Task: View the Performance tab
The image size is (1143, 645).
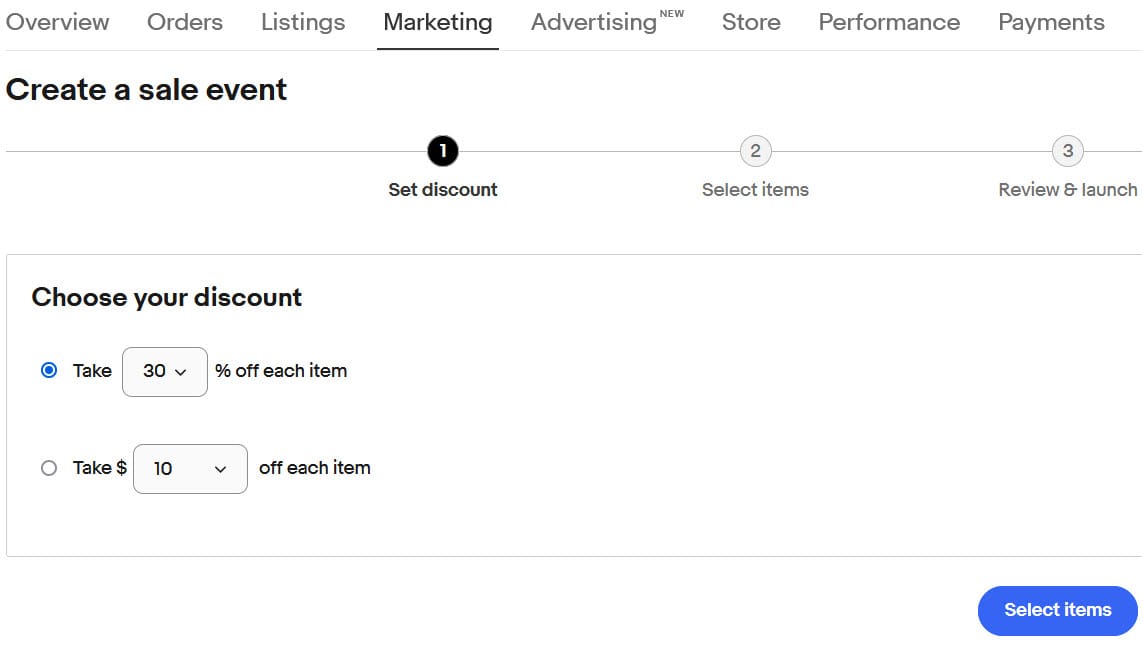Action: (889, 22)
